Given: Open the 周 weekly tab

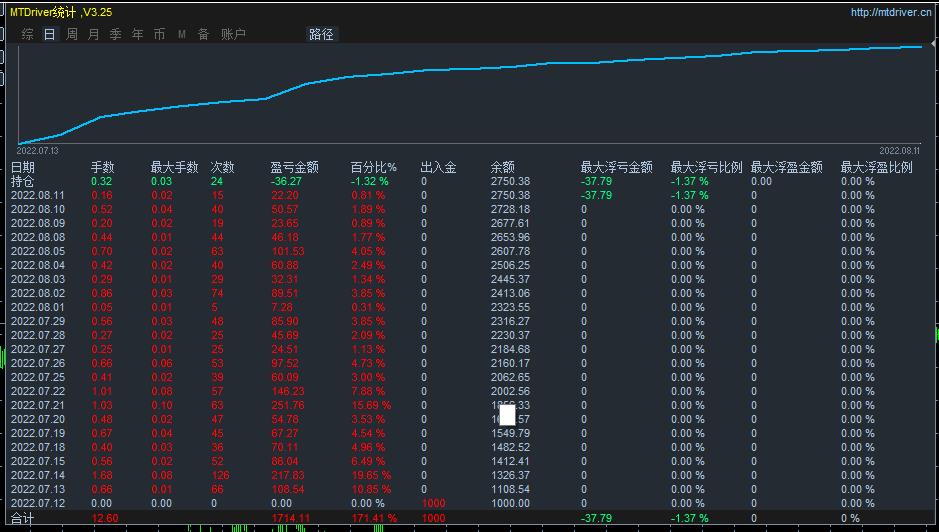Looking at the screenshot, I should [x=72, y=34].
